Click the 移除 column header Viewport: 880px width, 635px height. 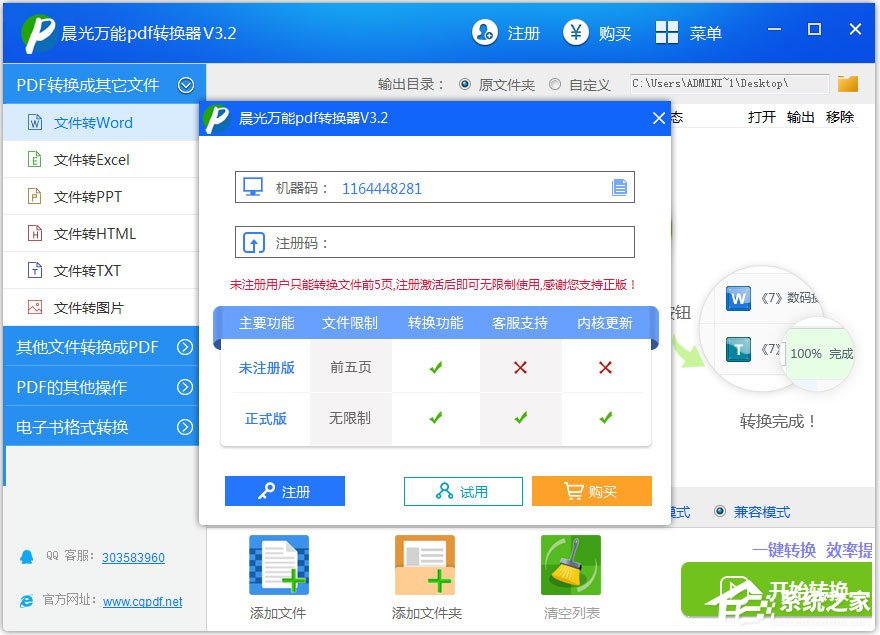click(x=840, y=117)
